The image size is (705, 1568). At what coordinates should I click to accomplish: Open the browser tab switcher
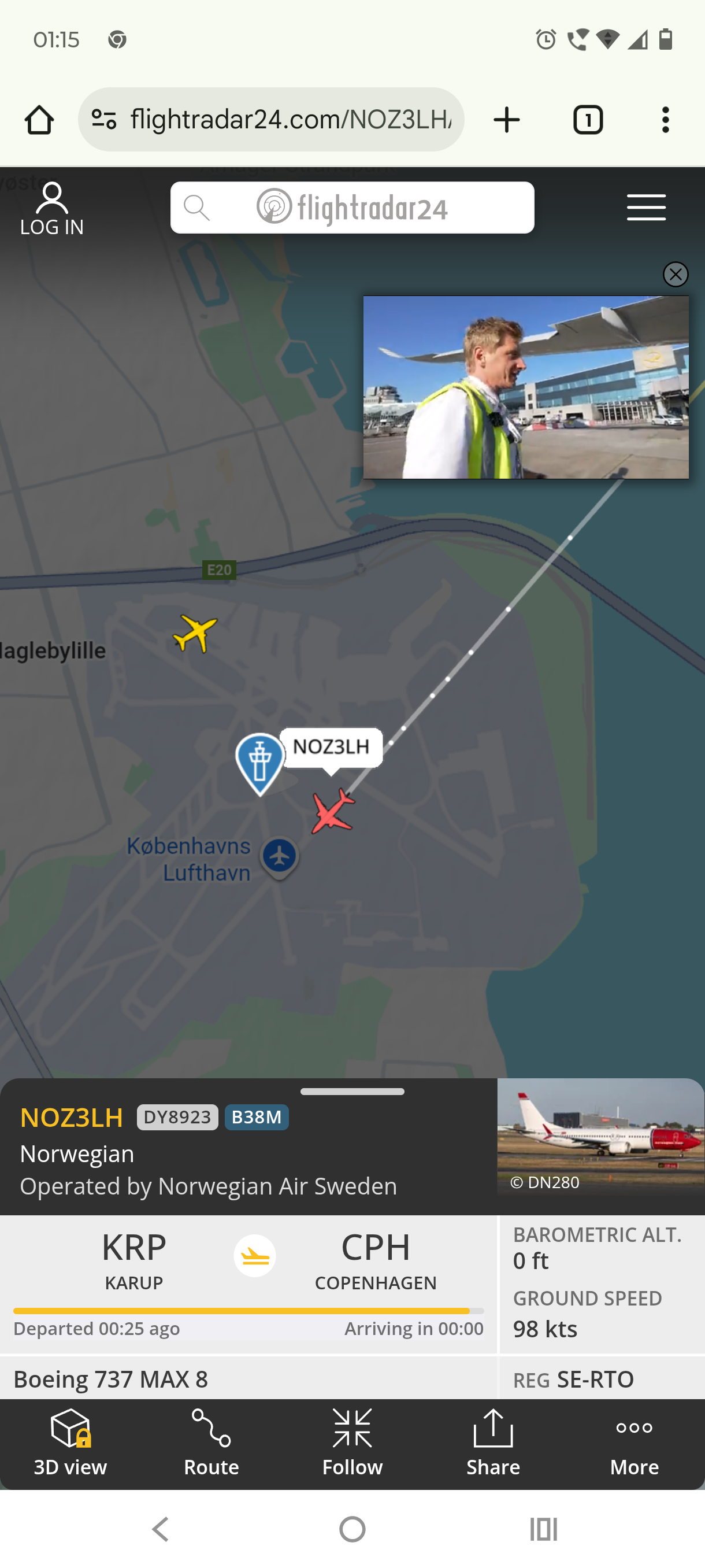(588, 120)
